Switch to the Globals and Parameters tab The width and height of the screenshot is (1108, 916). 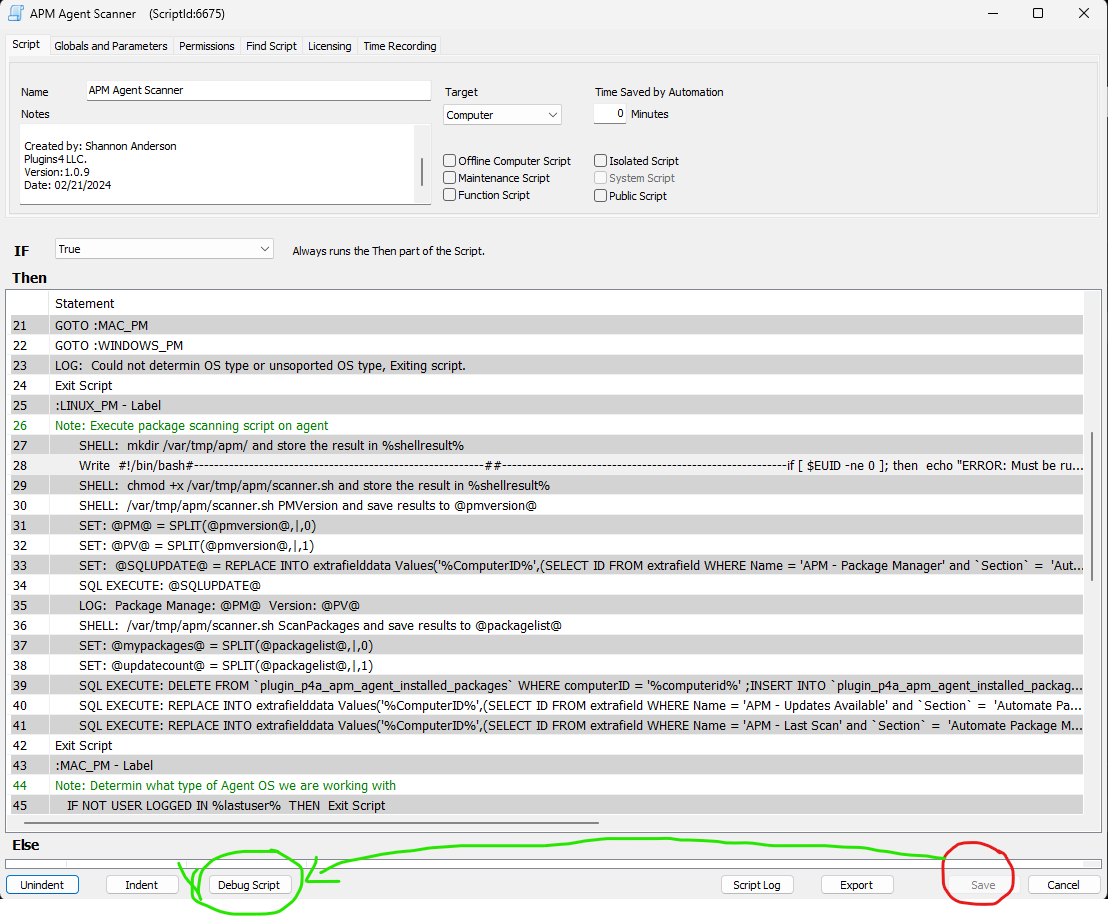111,46
